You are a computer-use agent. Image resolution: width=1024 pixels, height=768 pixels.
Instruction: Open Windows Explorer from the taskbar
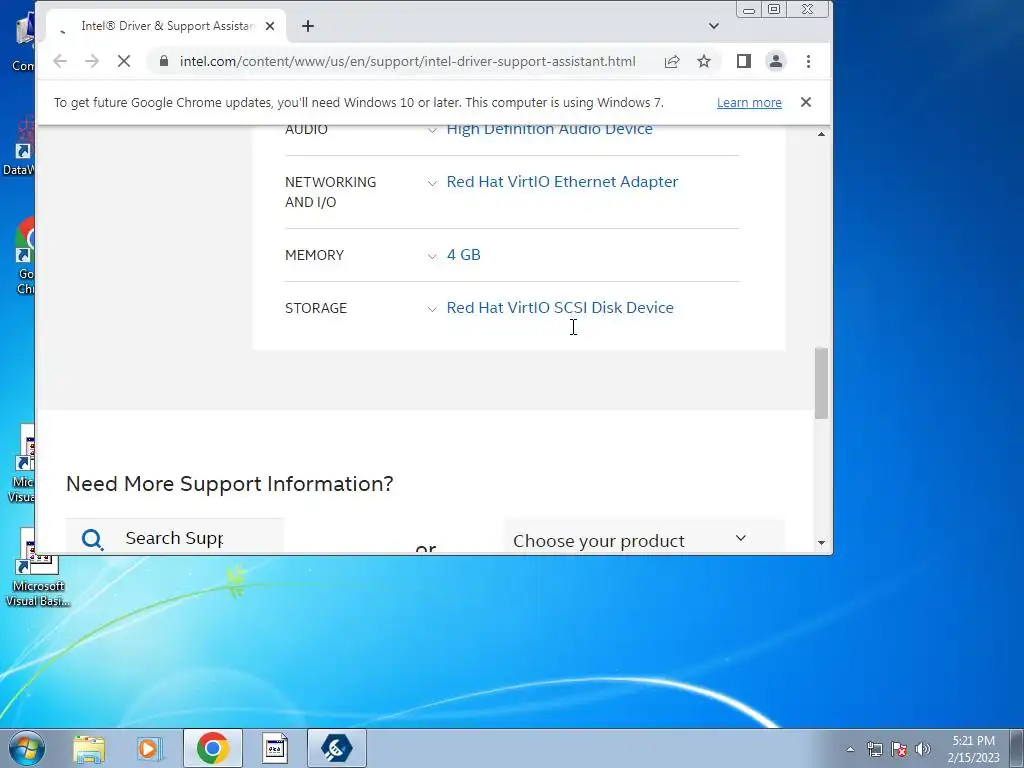point(89,748)
